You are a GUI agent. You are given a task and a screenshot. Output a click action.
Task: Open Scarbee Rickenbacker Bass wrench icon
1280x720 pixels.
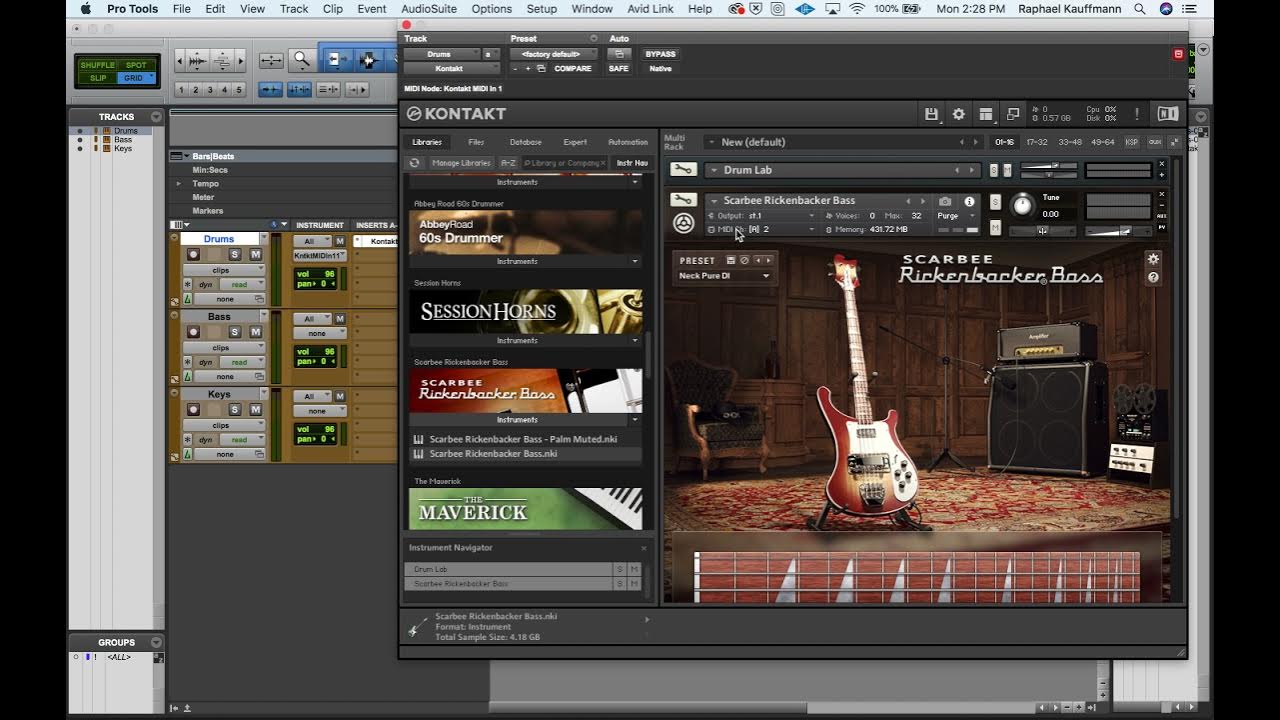click(x=683, y=200)
